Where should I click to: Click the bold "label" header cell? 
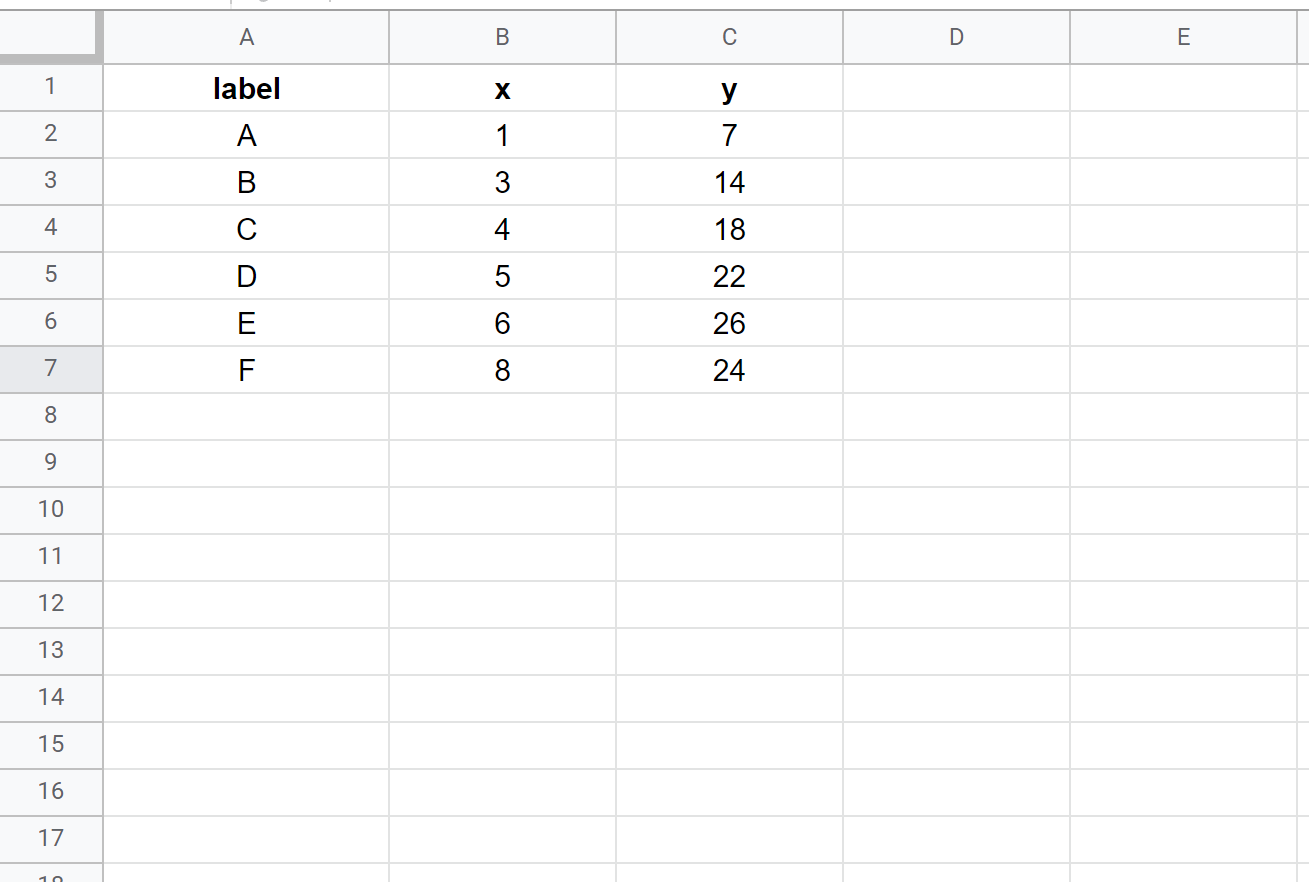(246, 89)
